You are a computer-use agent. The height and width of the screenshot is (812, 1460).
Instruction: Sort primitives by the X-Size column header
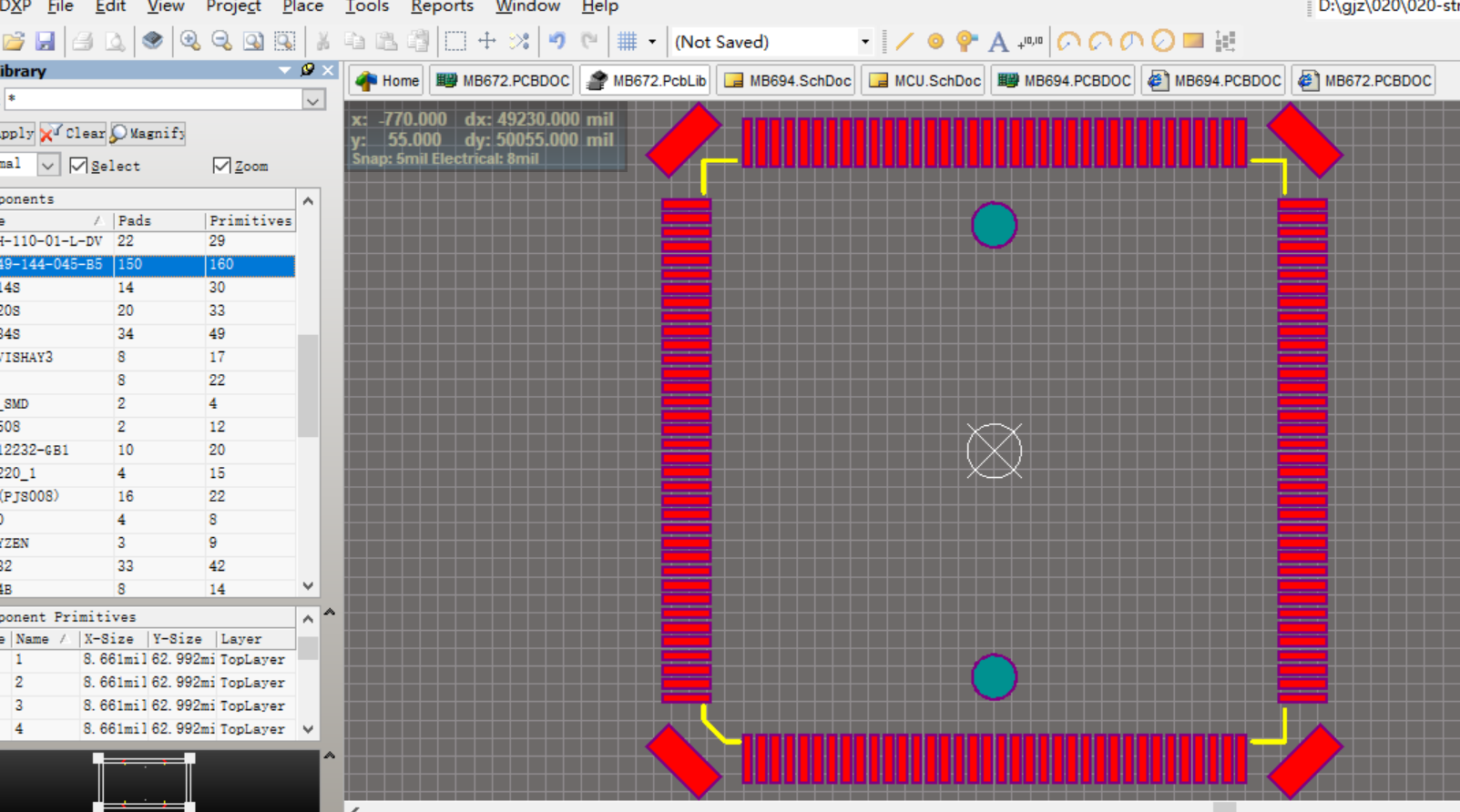[x=114, y=639]
